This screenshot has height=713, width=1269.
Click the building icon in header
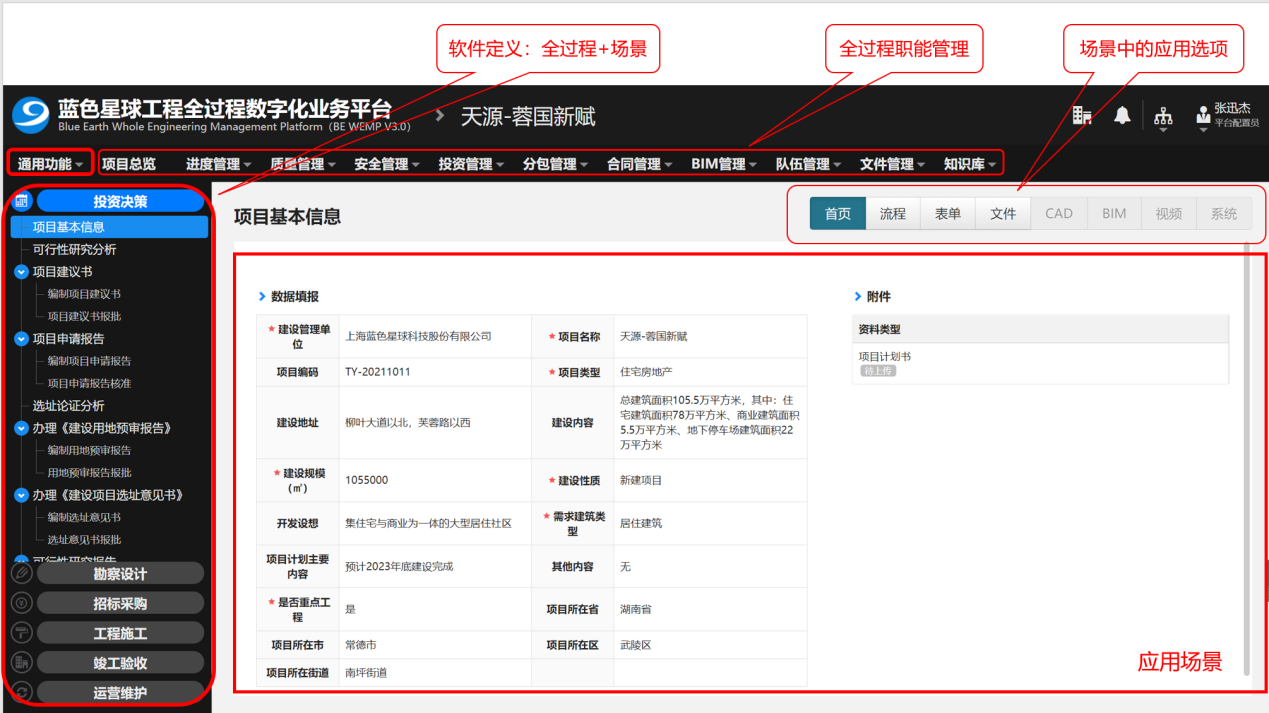(x=1081, y=116)
